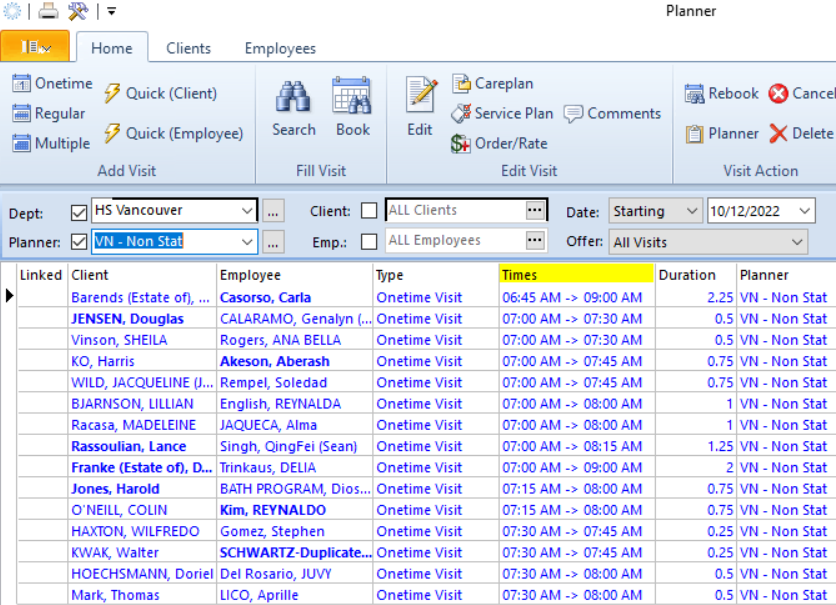Click the Print icon
836x605 pixels.
(x=47, y=11)
